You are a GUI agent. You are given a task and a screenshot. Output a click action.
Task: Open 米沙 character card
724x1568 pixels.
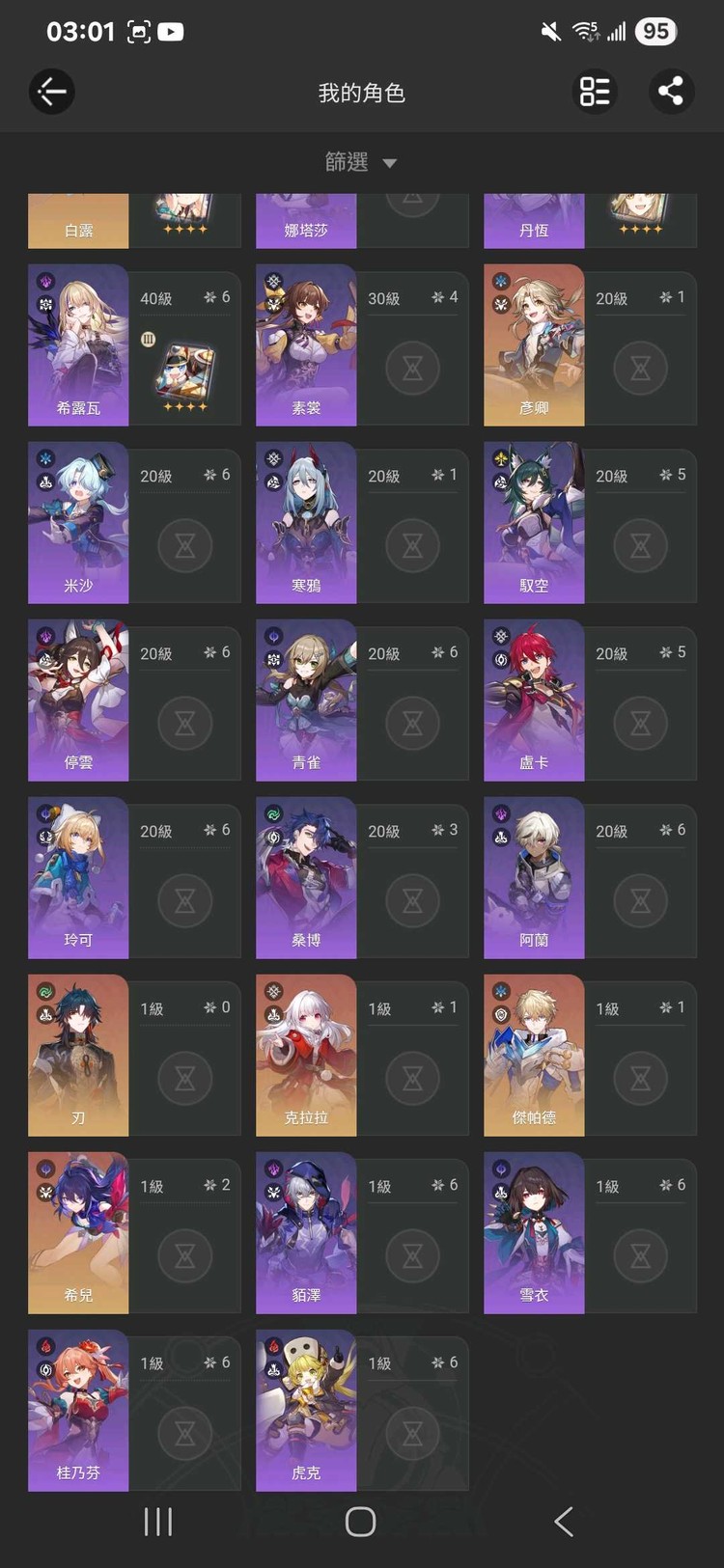pos(134,523)
